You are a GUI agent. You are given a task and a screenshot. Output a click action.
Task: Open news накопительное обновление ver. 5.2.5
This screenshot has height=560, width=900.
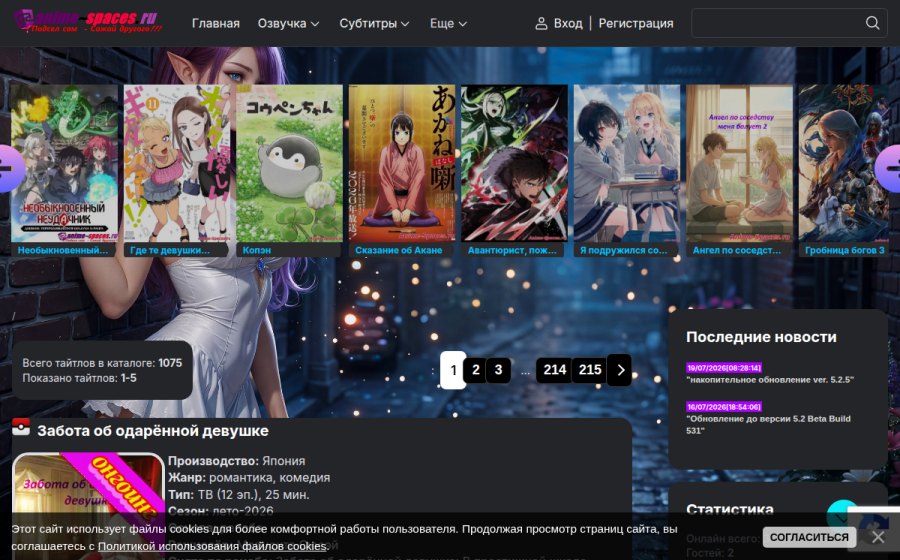770,380
